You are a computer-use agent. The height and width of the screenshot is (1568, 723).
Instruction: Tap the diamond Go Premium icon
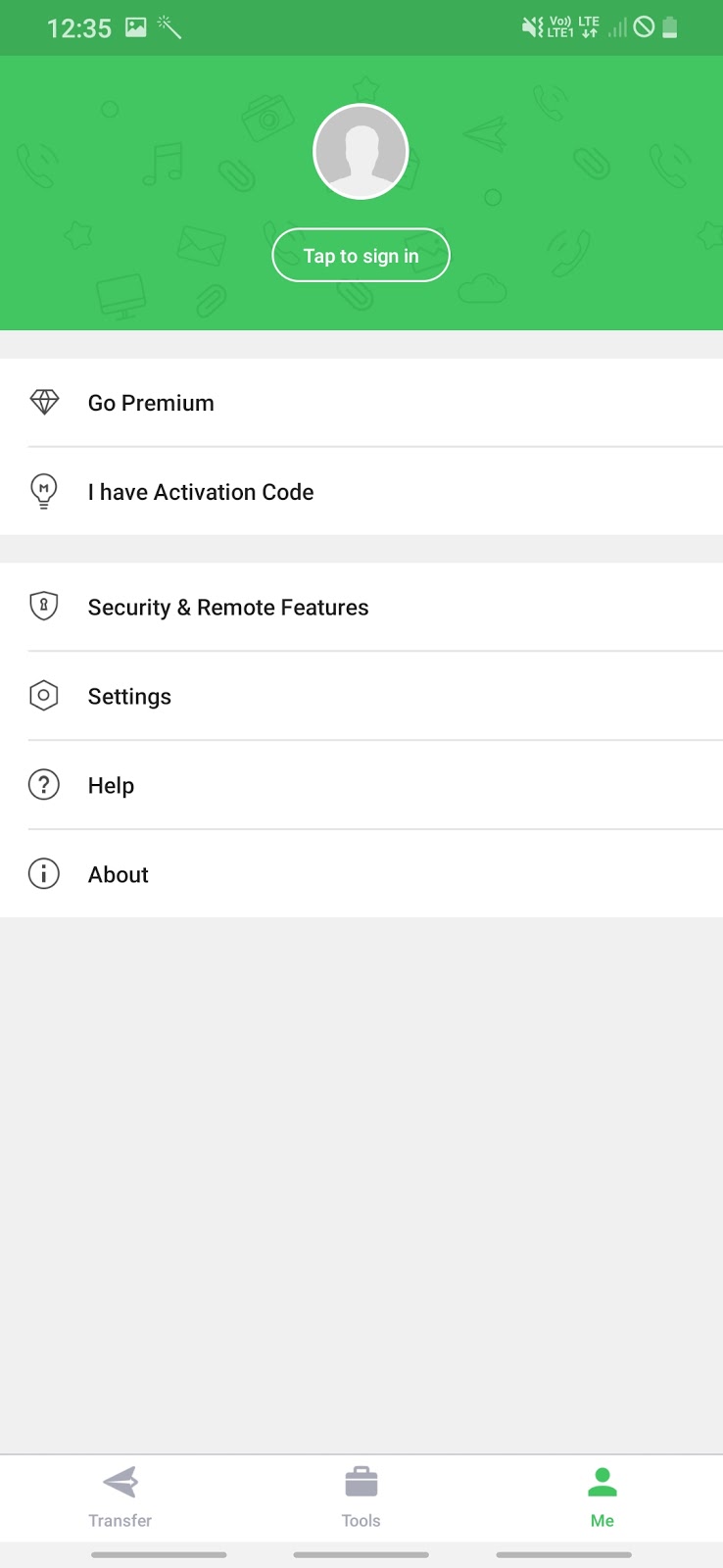(44, 403)
